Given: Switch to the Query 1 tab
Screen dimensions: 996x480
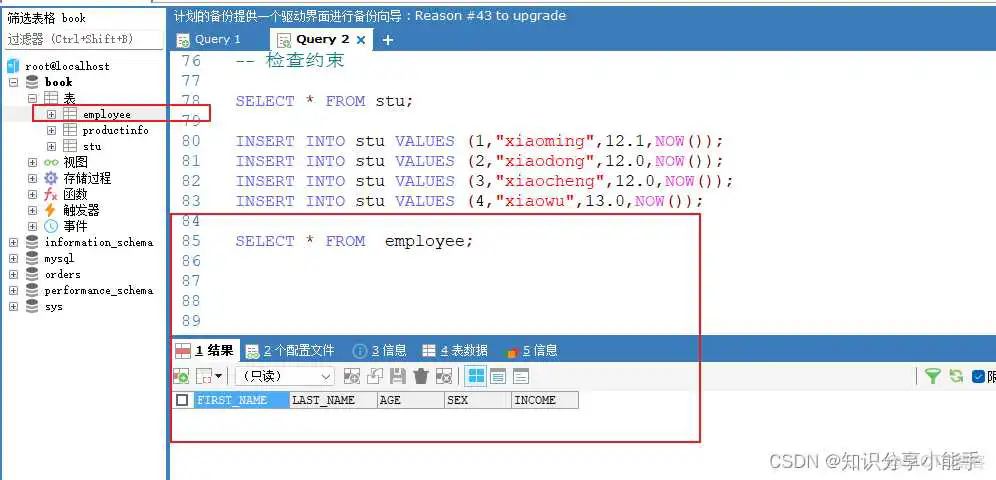Looking at the screenshot, I should point(209,39).
